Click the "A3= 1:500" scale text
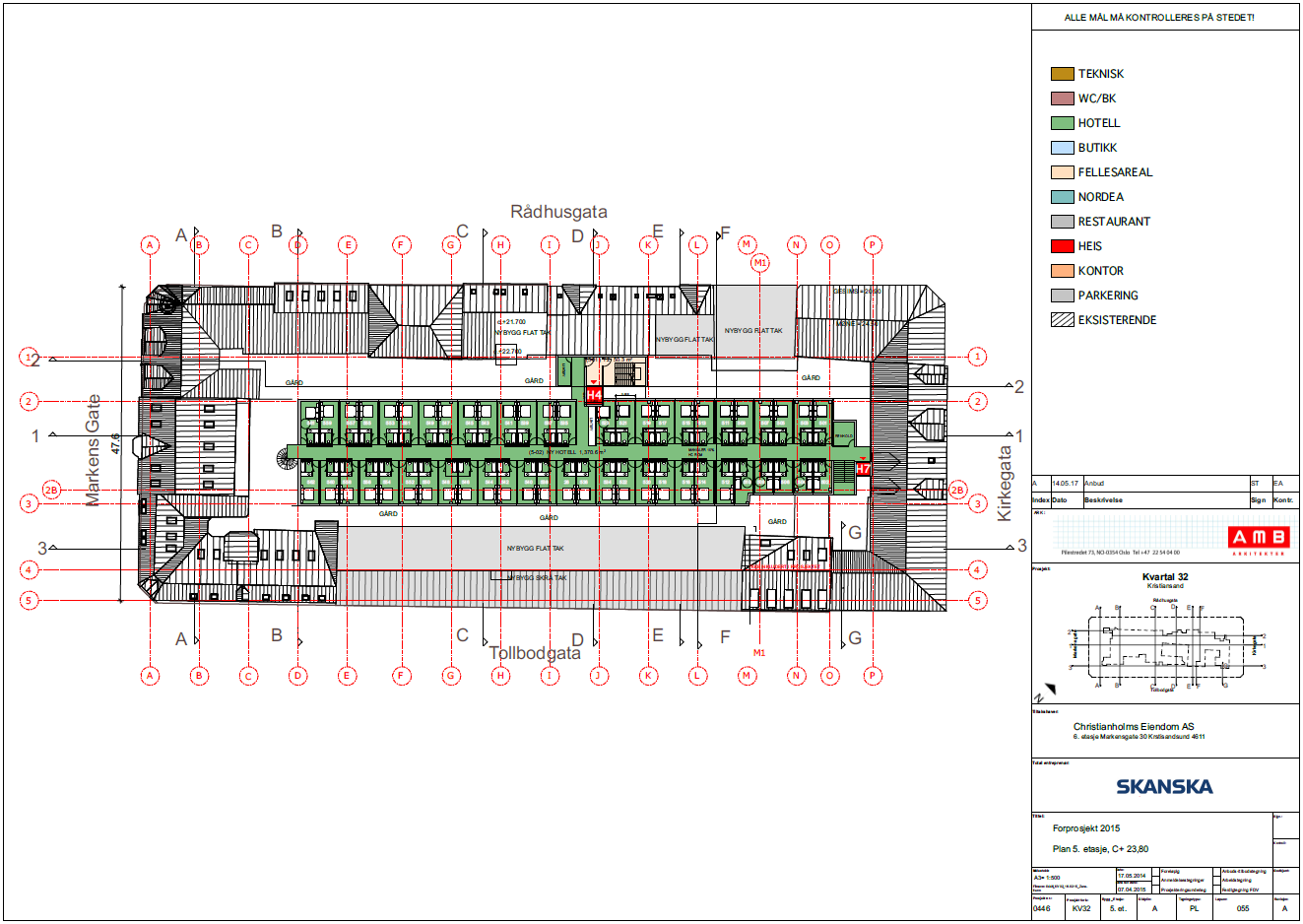 click(x=1047, y=878)
